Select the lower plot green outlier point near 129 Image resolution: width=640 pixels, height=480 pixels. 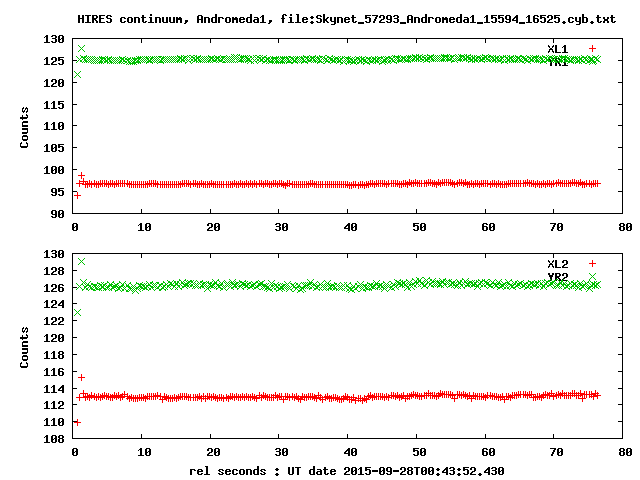81,262
